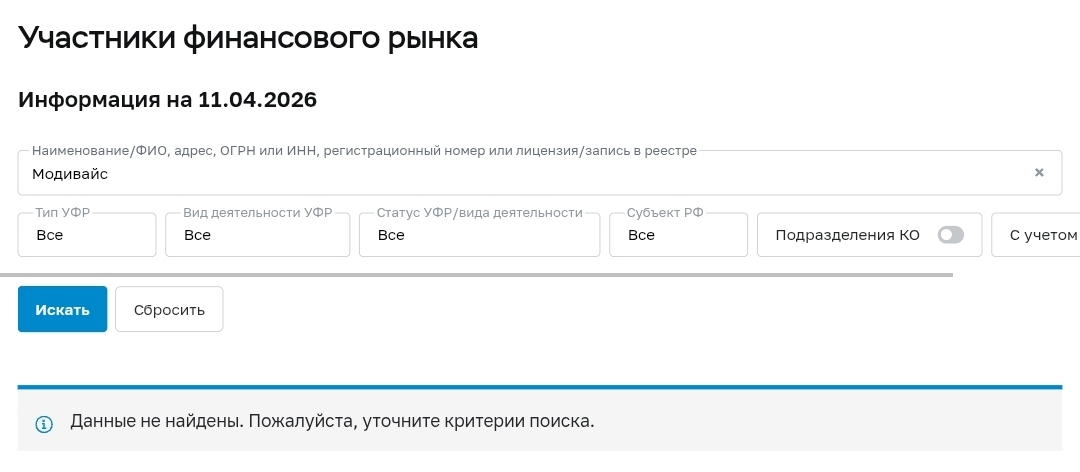Open the Статус УФР/вида деятельности dropdown
The image size is (1080, 472).
point(479,235)
